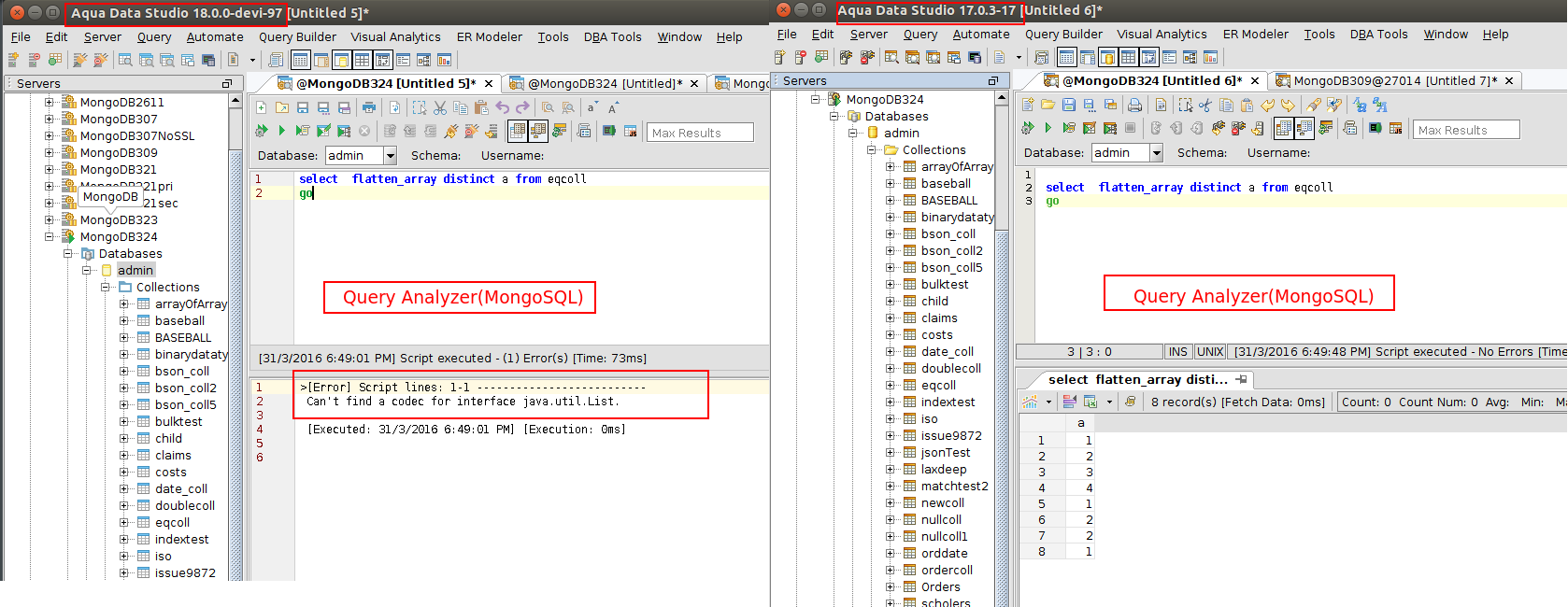Toggle third bordered panel button in right main toolbar
Viewport: 1568px width, 607px height.
[x=1107, y=57]
